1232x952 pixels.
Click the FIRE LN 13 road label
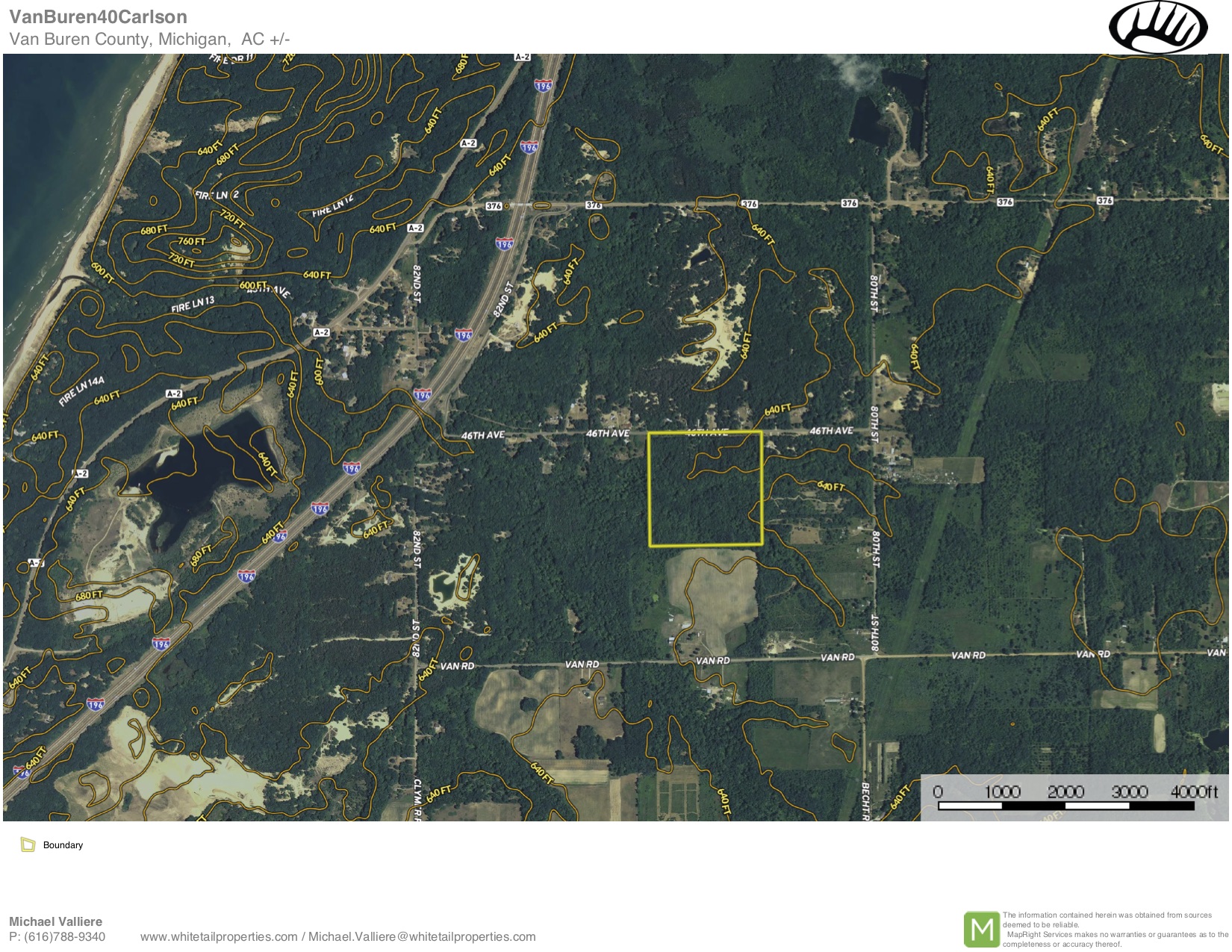(x=193, y=304)
